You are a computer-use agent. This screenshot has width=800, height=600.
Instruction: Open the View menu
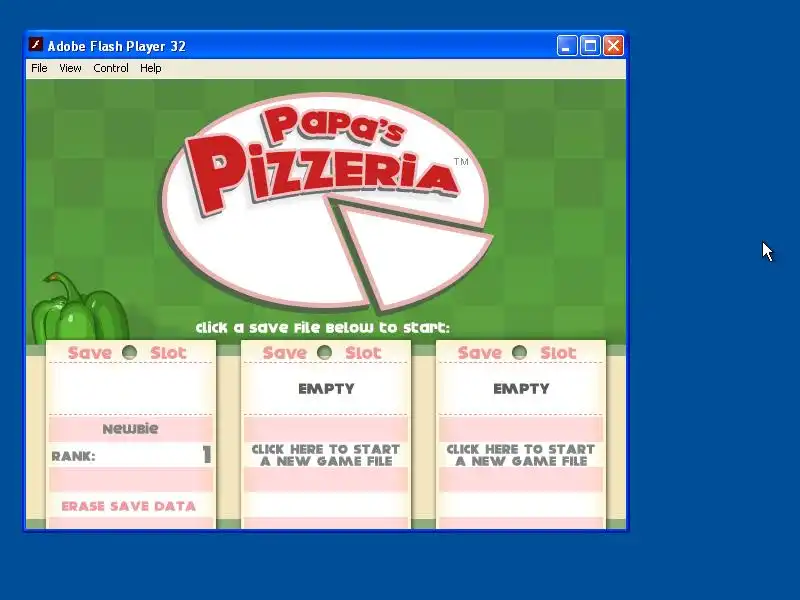(70, 68)
